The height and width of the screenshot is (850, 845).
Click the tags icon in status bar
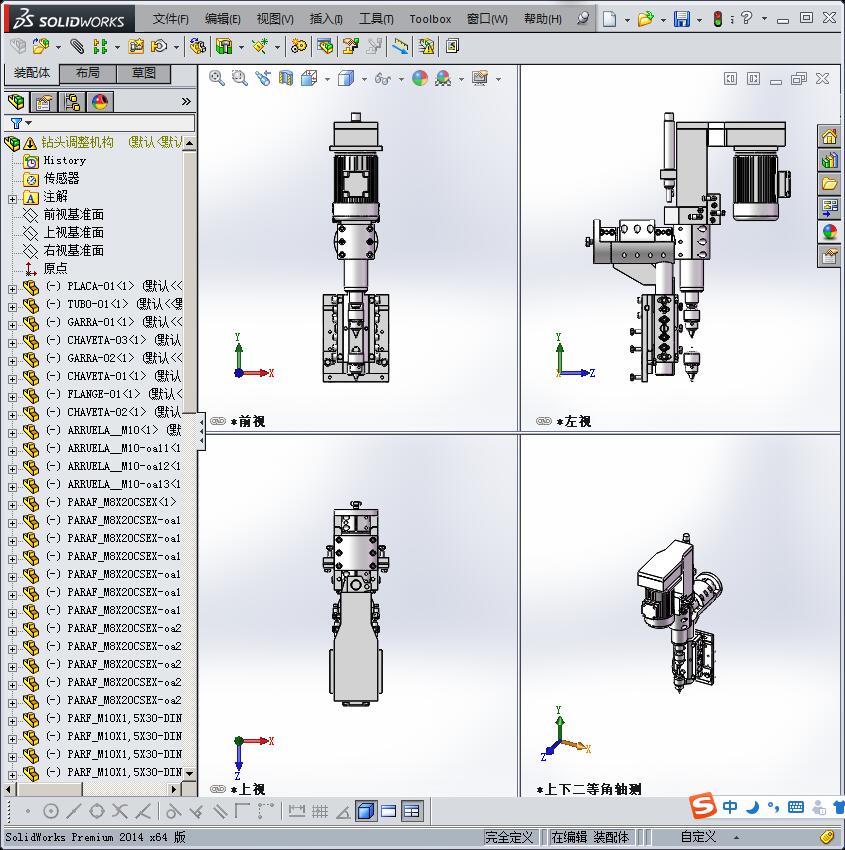click(x=827, y=837)
